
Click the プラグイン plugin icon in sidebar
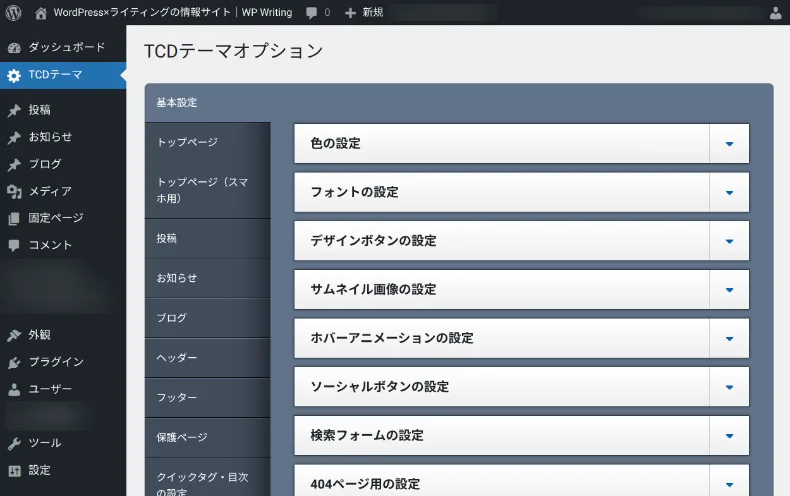(14, 362)
